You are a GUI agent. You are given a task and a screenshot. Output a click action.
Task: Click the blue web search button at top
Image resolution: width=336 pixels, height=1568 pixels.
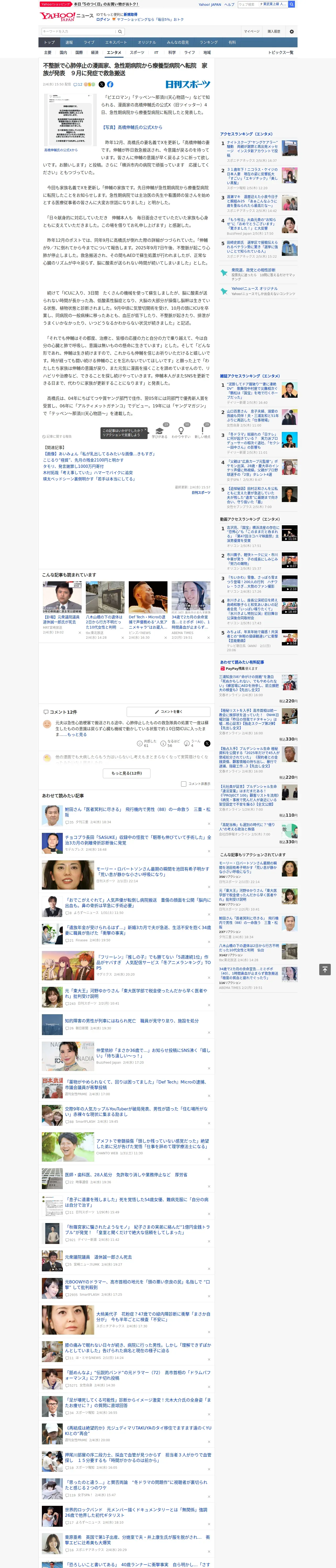coord(292,4)
